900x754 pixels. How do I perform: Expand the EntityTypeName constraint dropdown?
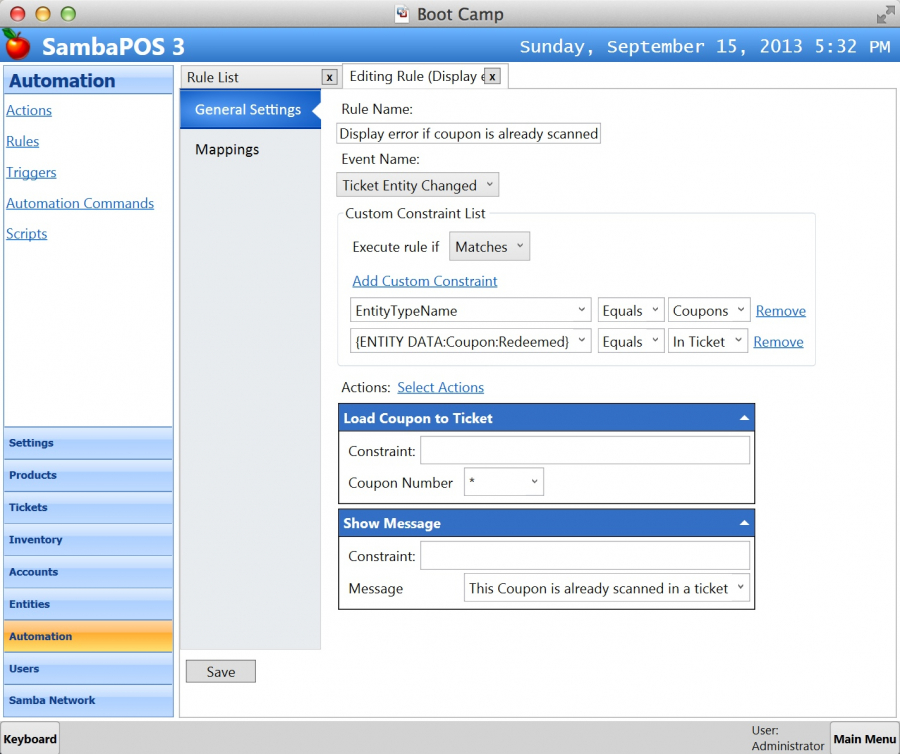click(470, 311)
